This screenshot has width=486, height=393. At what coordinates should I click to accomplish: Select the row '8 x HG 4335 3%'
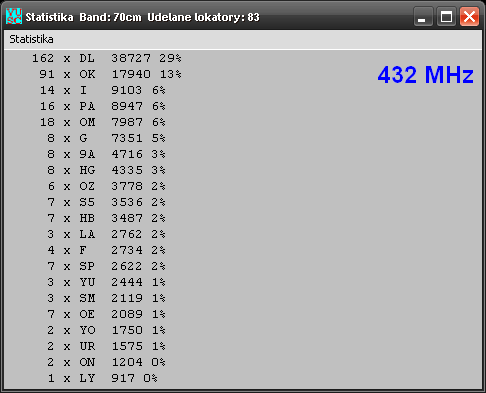coord(106,170)
